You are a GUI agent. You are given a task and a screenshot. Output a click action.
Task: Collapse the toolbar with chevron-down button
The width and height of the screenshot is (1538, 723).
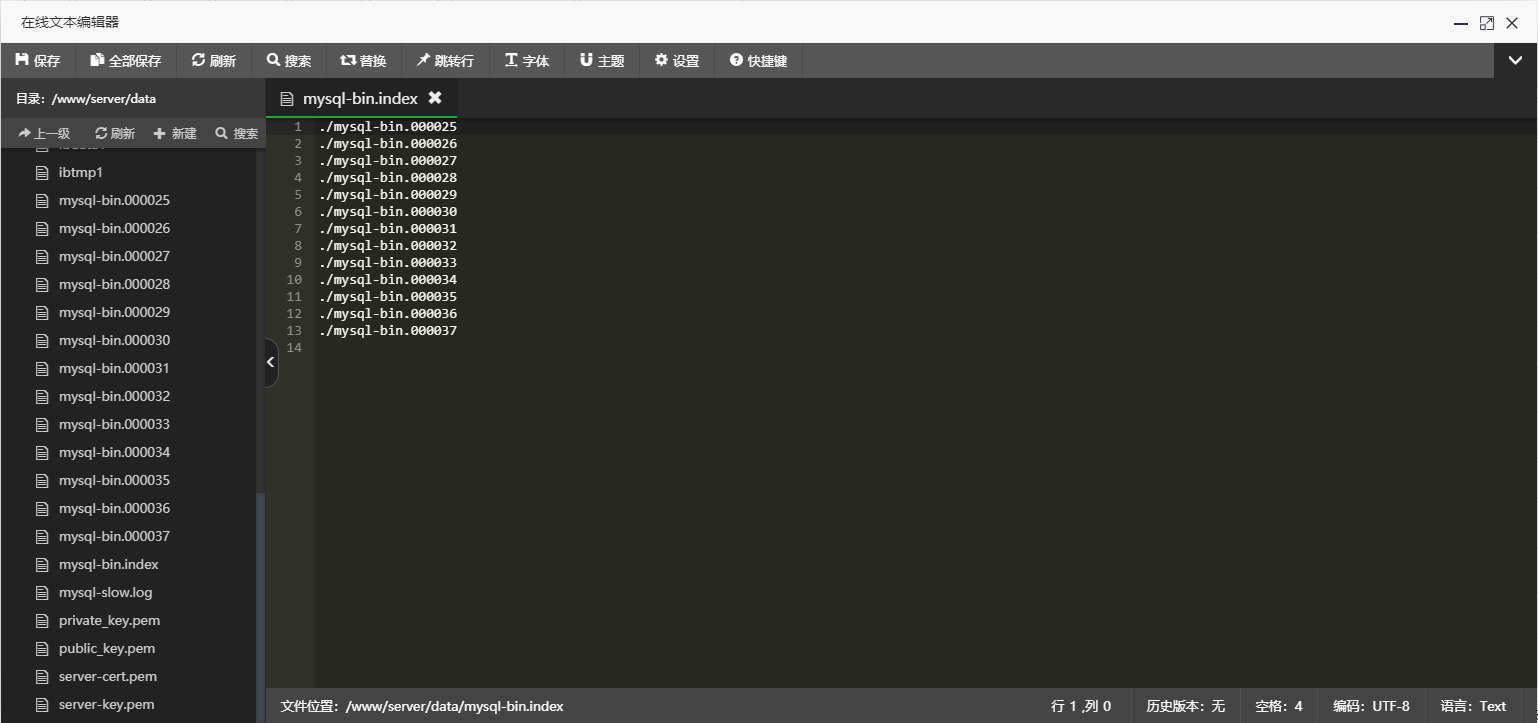click(1515, 61)
